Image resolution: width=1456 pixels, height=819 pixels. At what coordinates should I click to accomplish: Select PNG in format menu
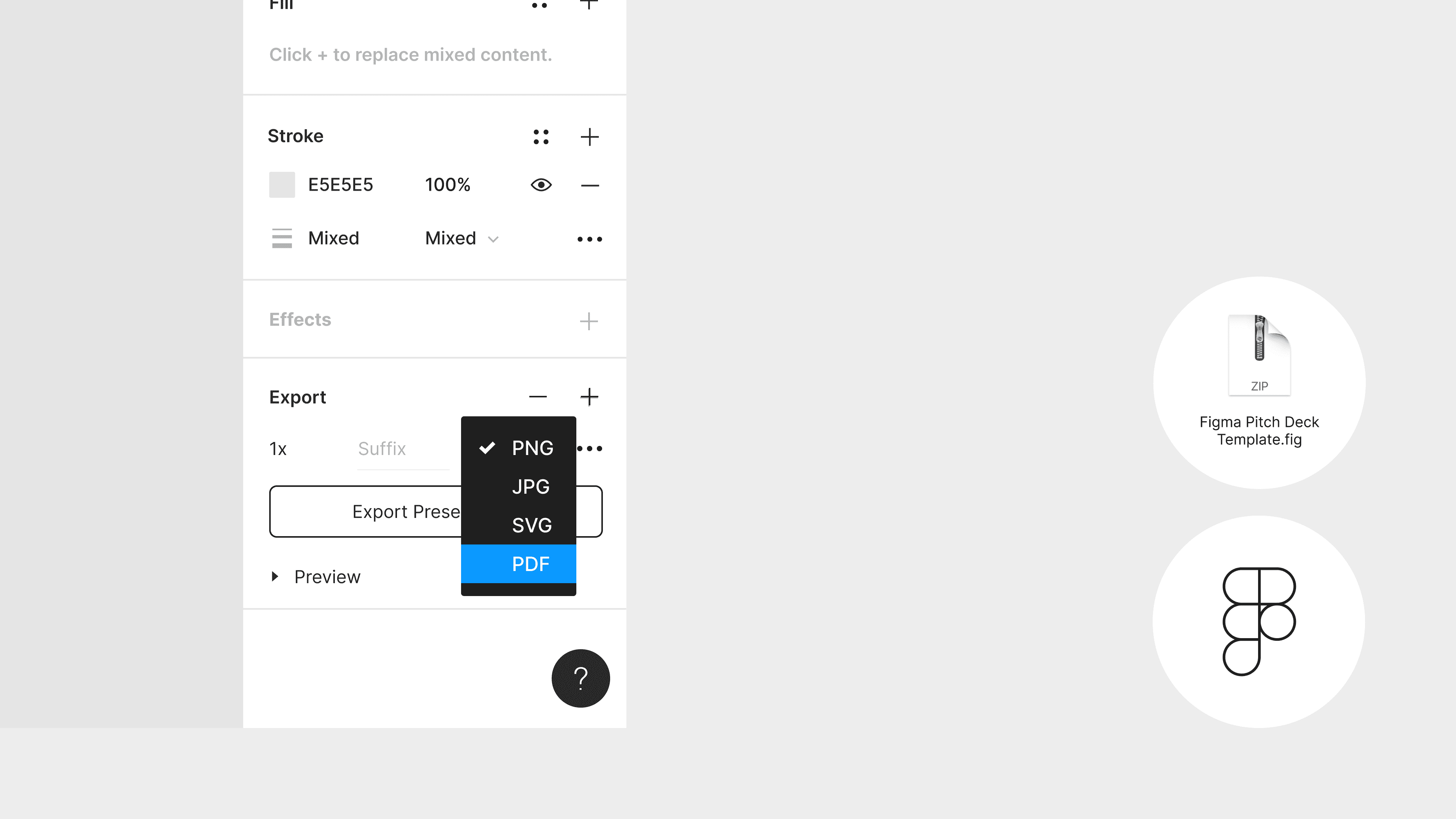click(518, 448)
